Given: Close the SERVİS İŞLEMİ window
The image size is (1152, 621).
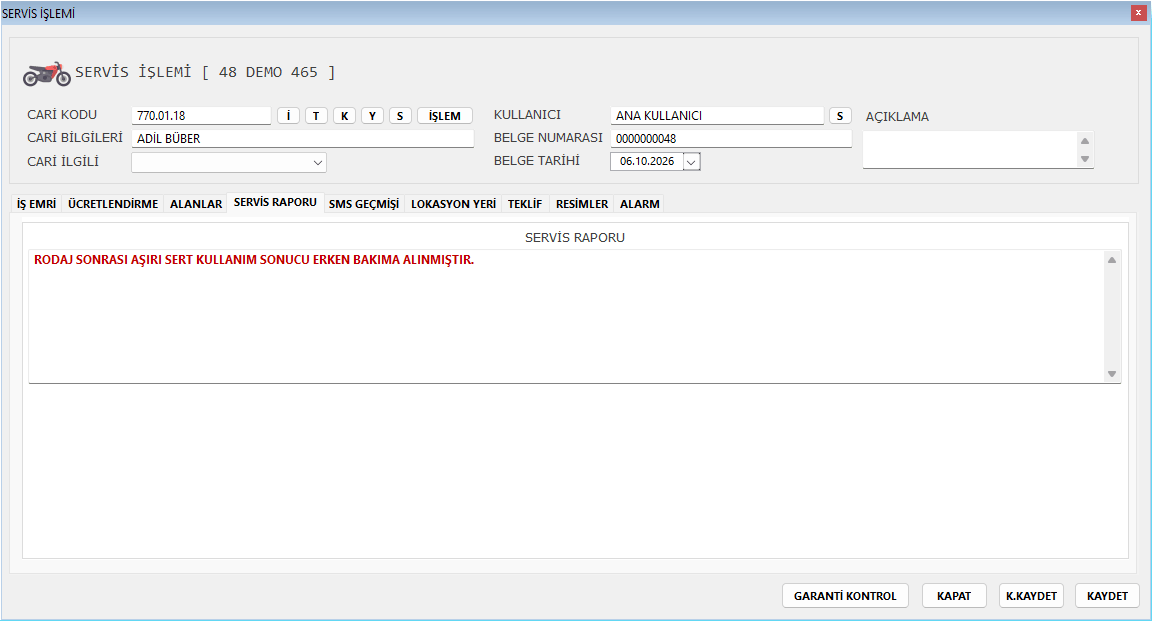Looking at the screenshot, I should (x=1139, y=12).
